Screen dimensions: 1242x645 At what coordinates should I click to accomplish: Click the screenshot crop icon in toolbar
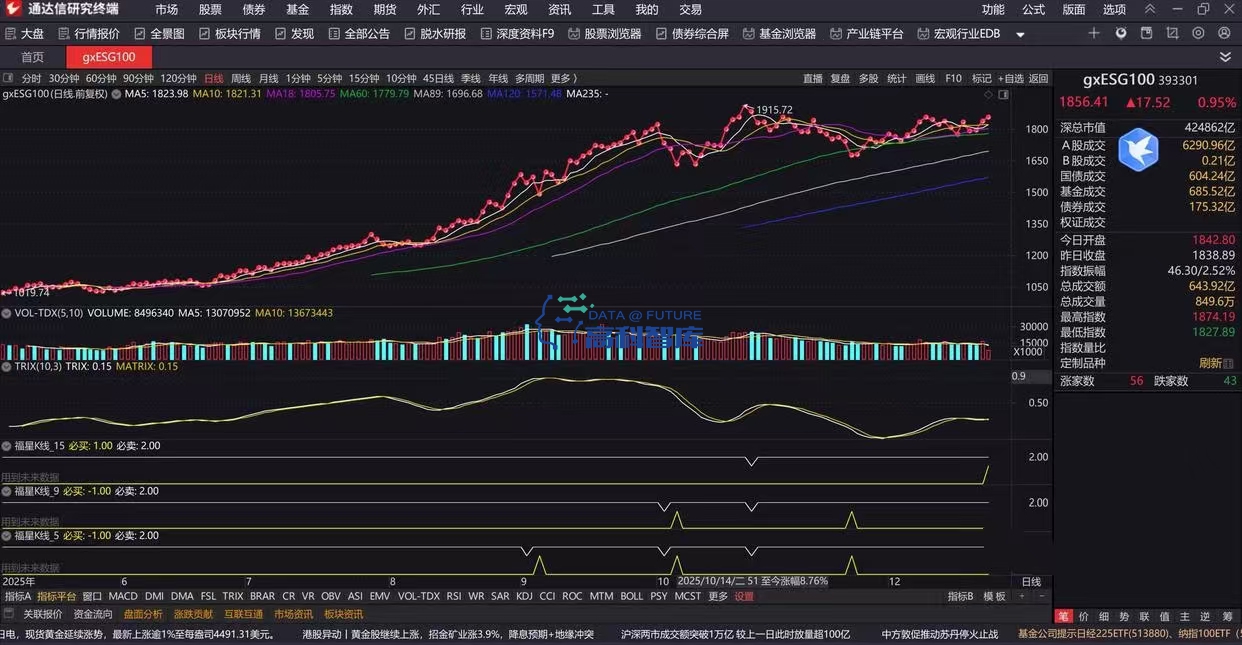coord(1172,33)
